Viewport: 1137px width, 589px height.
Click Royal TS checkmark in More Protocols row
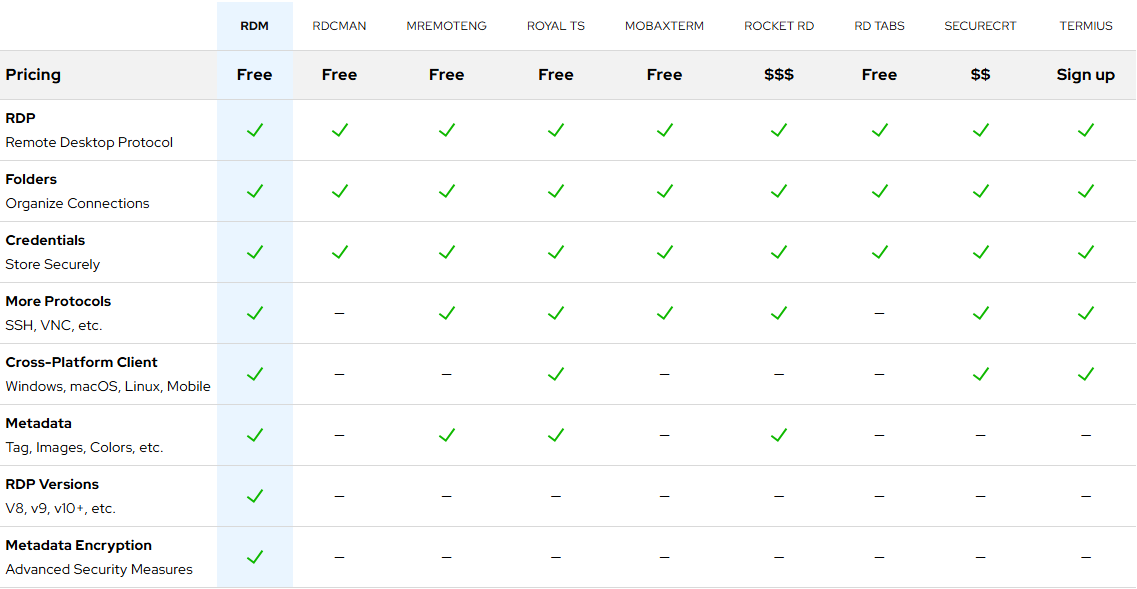click(556, 313)
